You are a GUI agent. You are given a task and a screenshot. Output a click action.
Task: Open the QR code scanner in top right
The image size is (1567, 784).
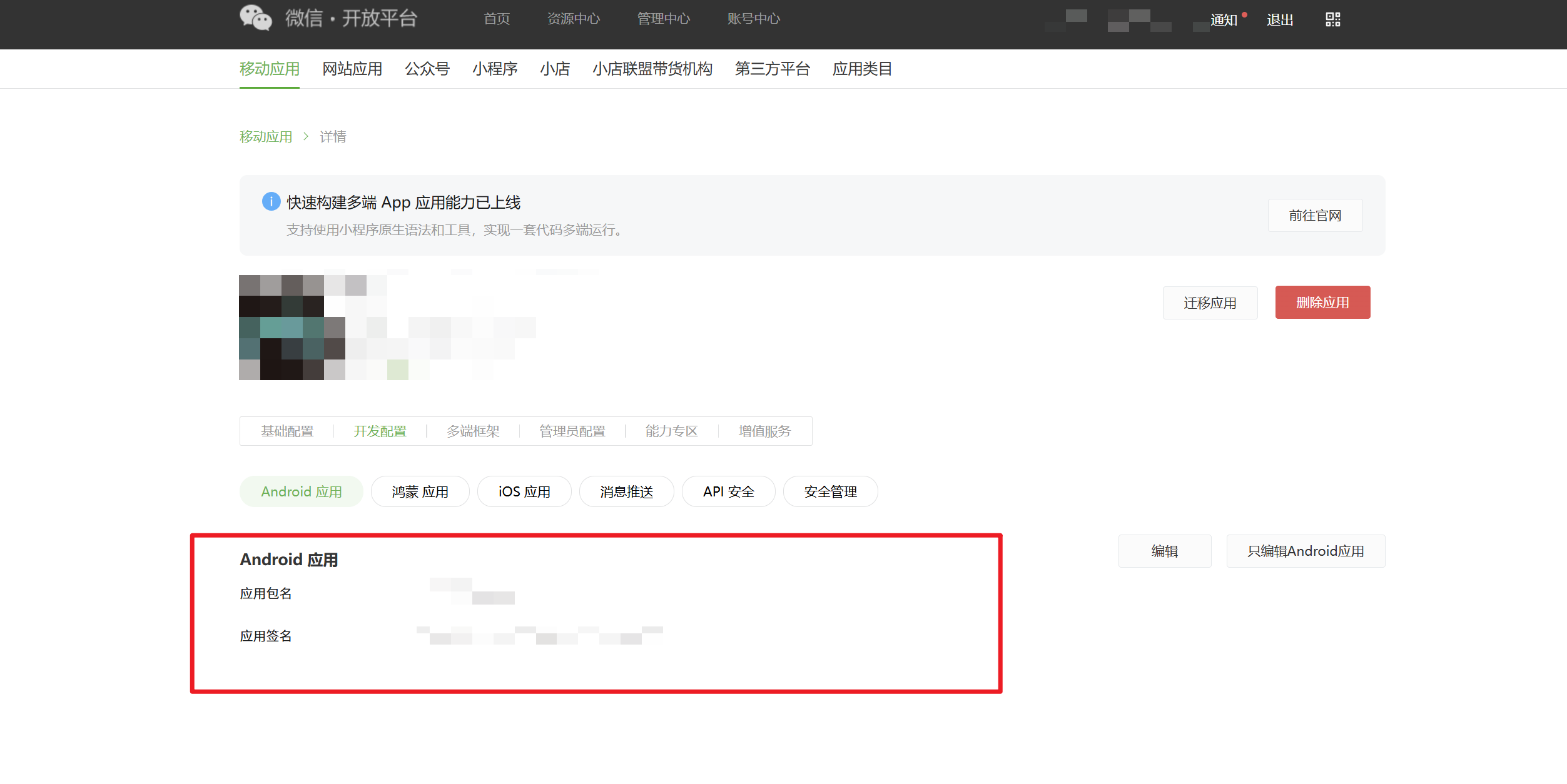click(x=1333, y=19)
